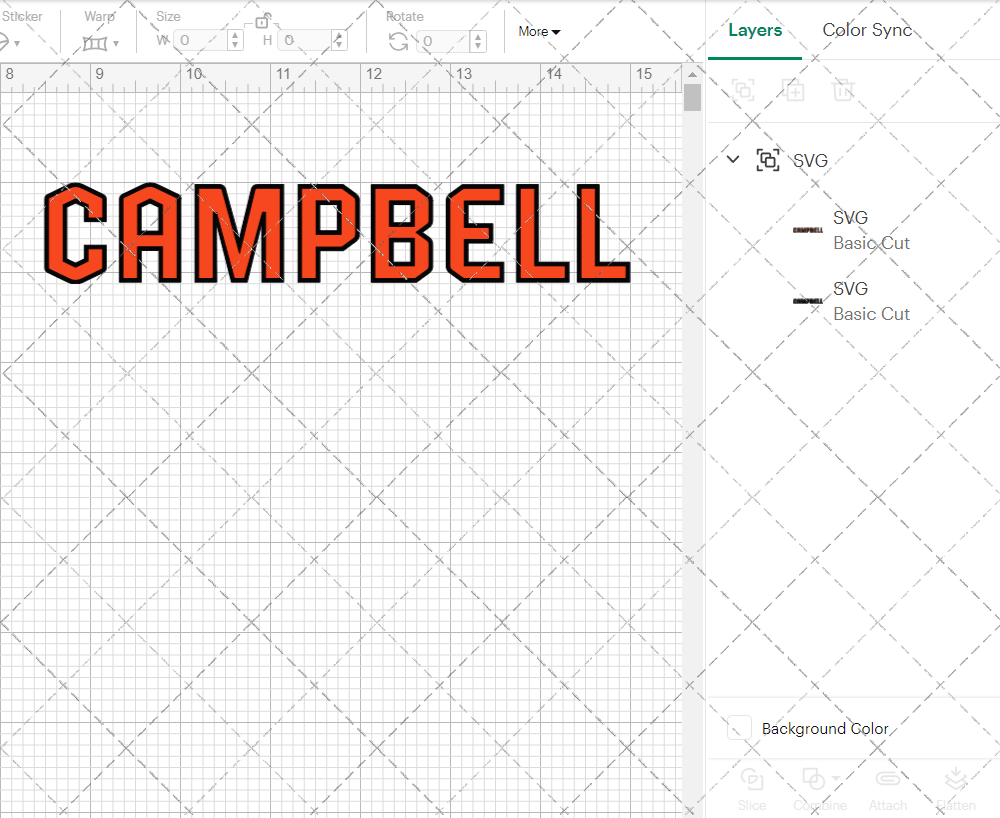Click the Duplicate layer icon

pyautogui.click(x=794, y=90)
